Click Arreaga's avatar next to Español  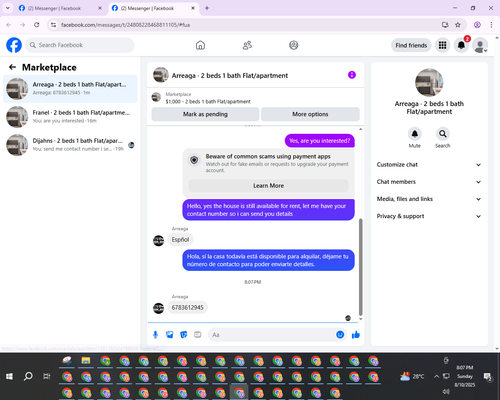coord(158,240)
